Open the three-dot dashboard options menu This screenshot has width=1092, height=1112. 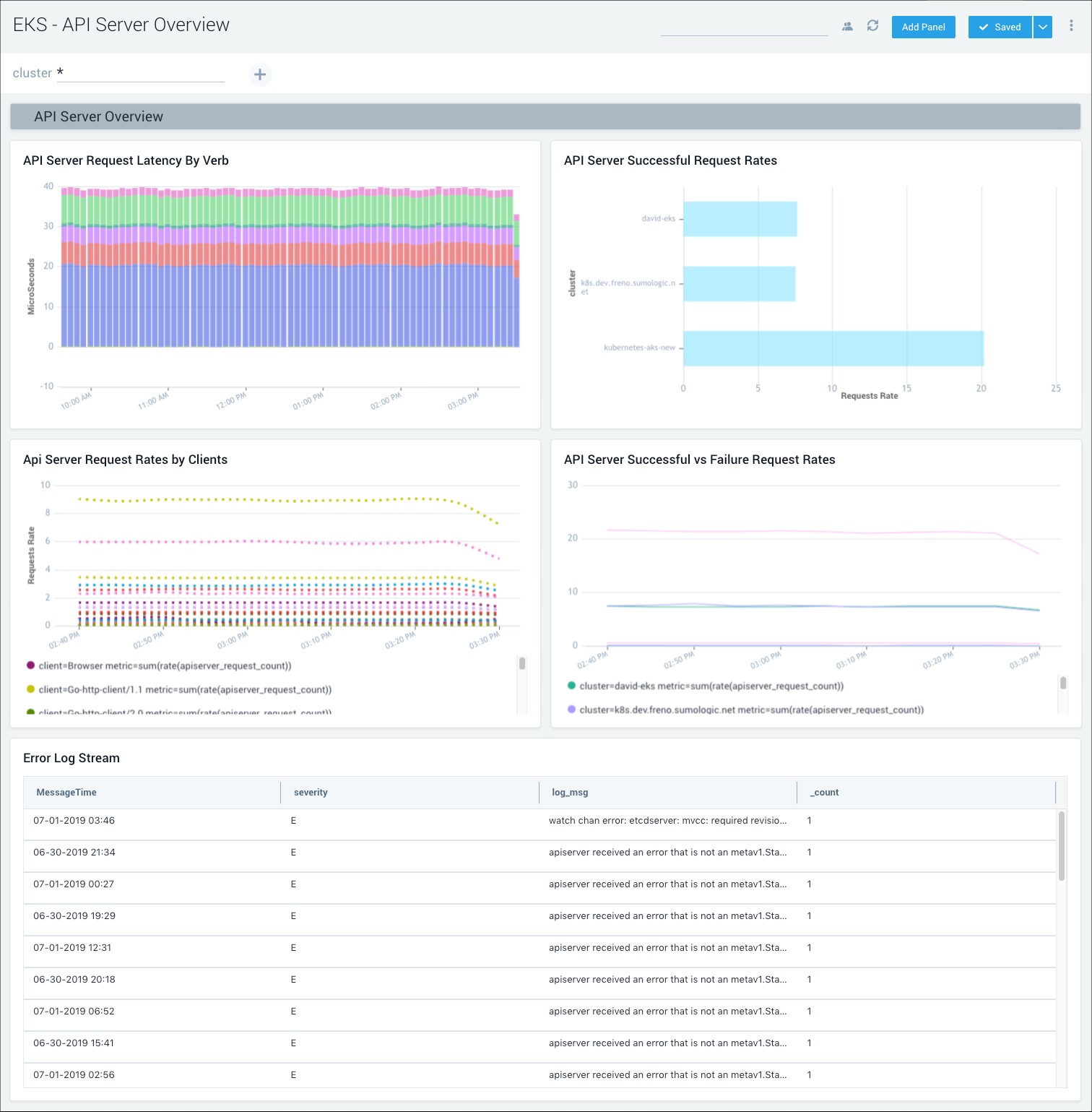tap(1072, 25)
